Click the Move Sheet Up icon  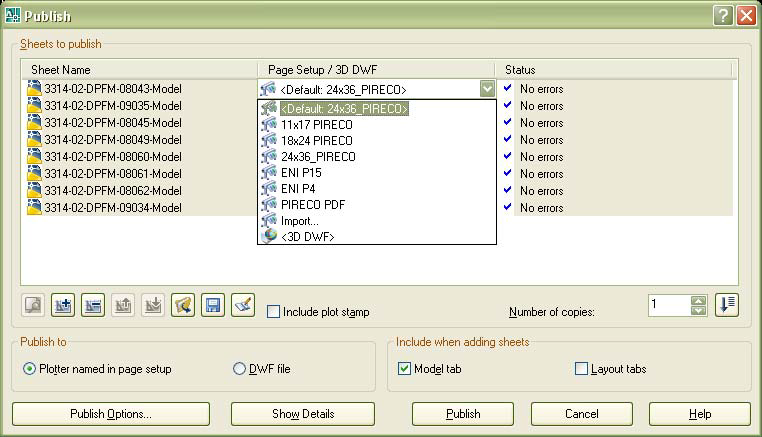pos(123,305)
